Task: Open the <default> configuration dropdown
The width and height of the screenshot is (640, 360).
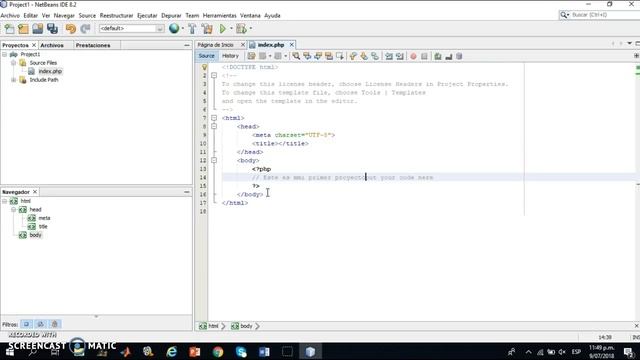Action: pyautogui.click(x=160, y=29)
